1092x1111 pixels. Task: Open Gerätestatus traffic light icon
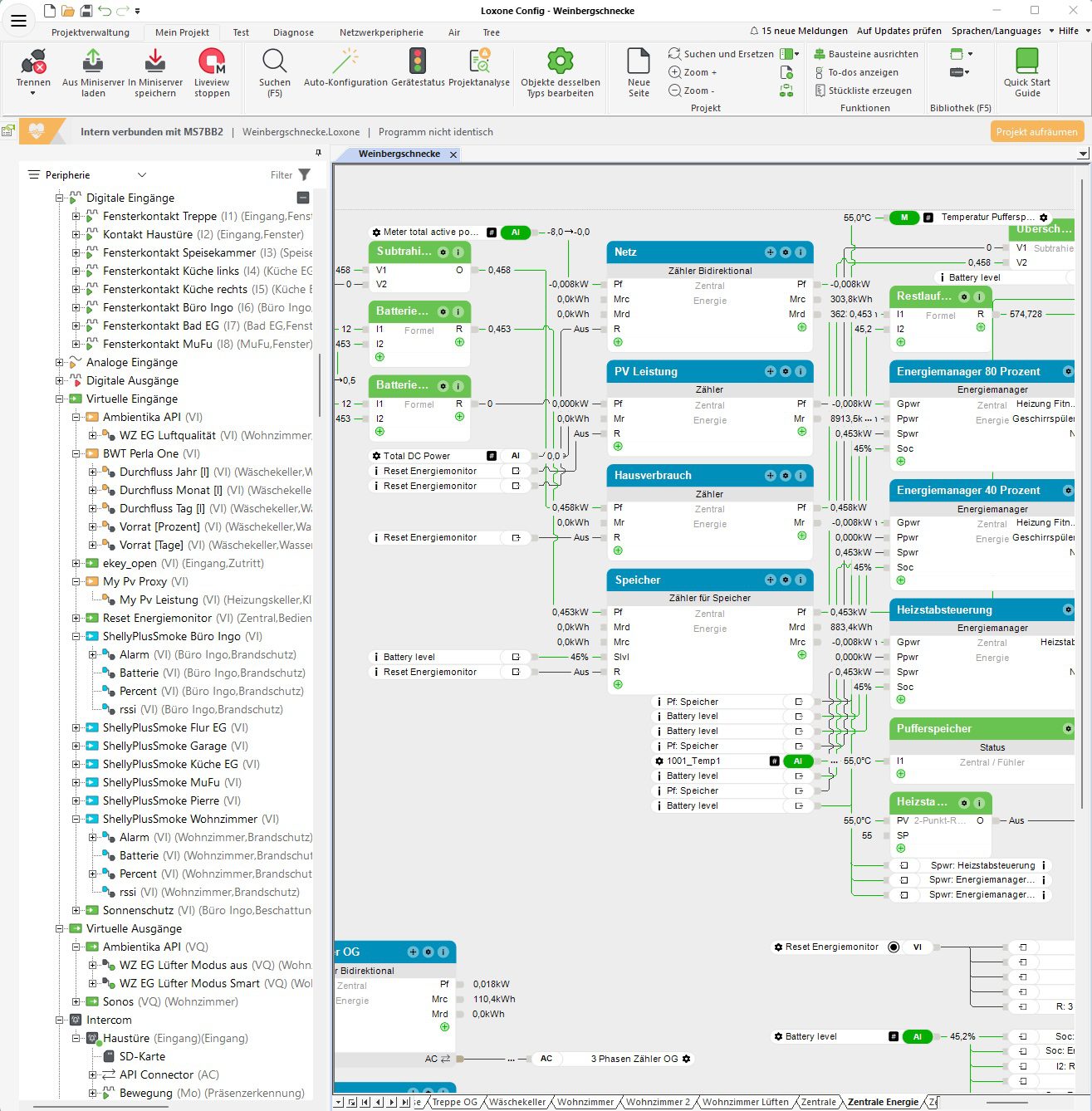(418, 63)
